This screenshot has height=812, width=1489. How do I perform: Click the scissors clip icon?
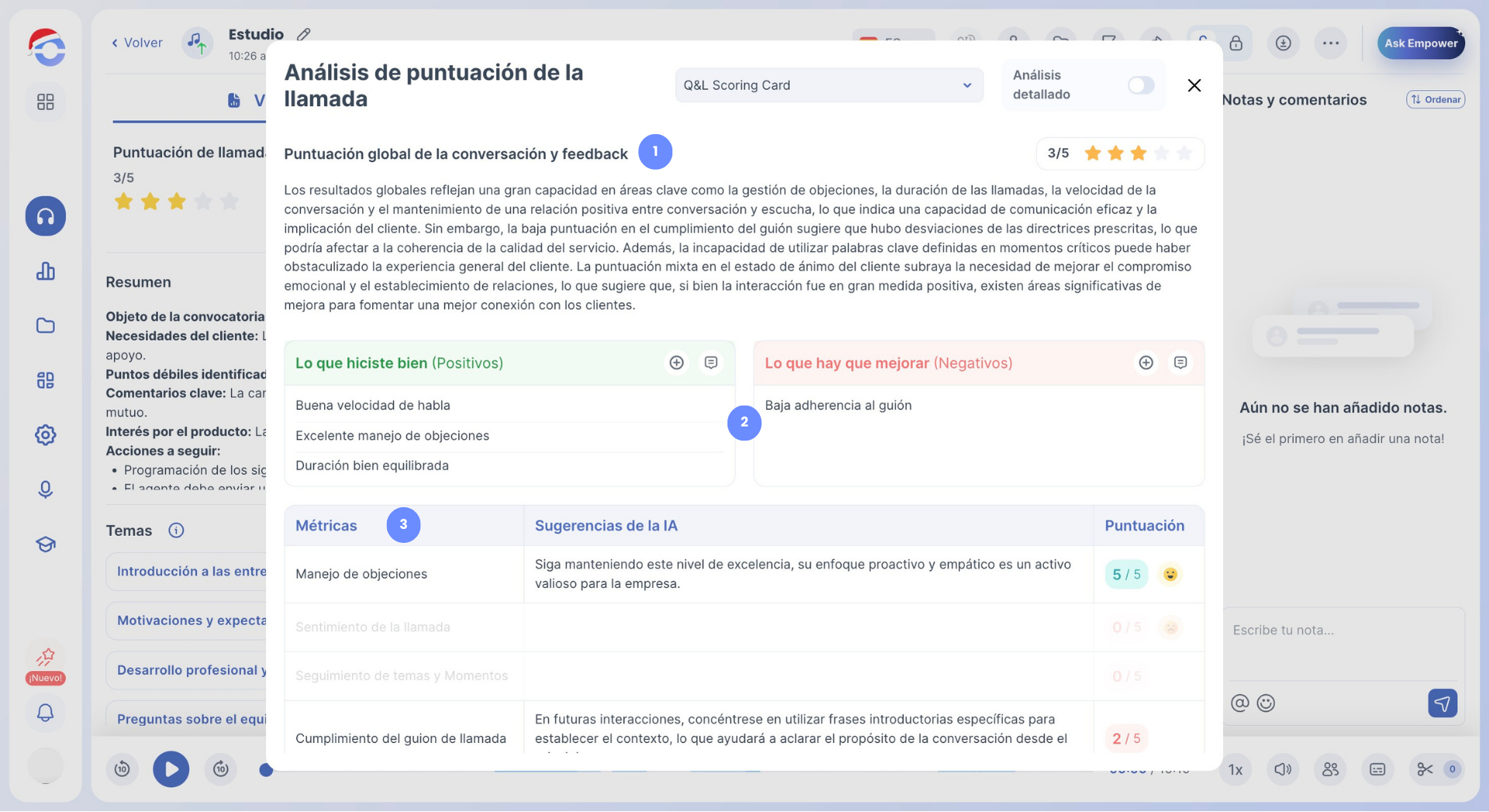coord(1425,769)
